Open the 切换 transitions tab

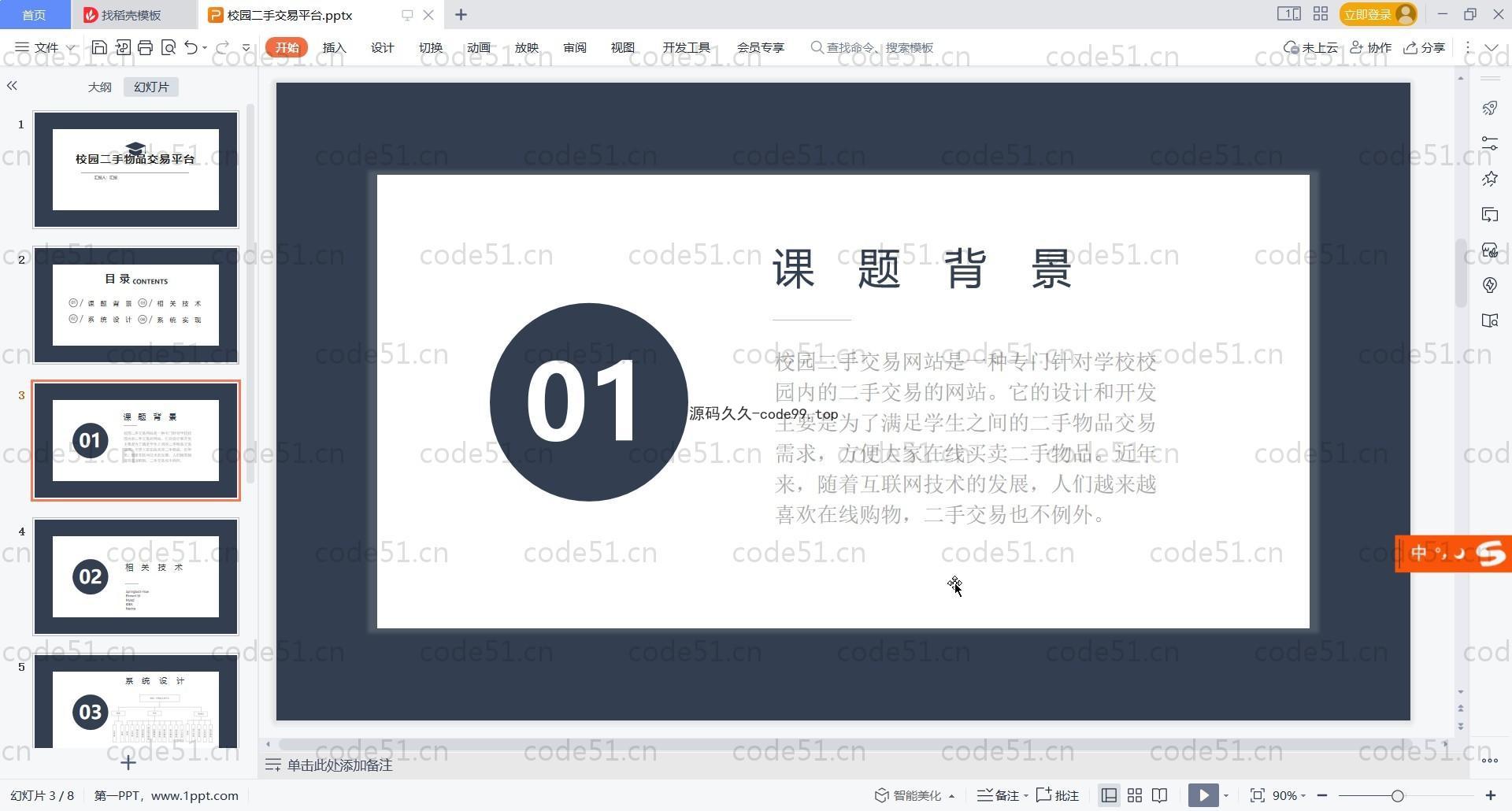point(430,47)
